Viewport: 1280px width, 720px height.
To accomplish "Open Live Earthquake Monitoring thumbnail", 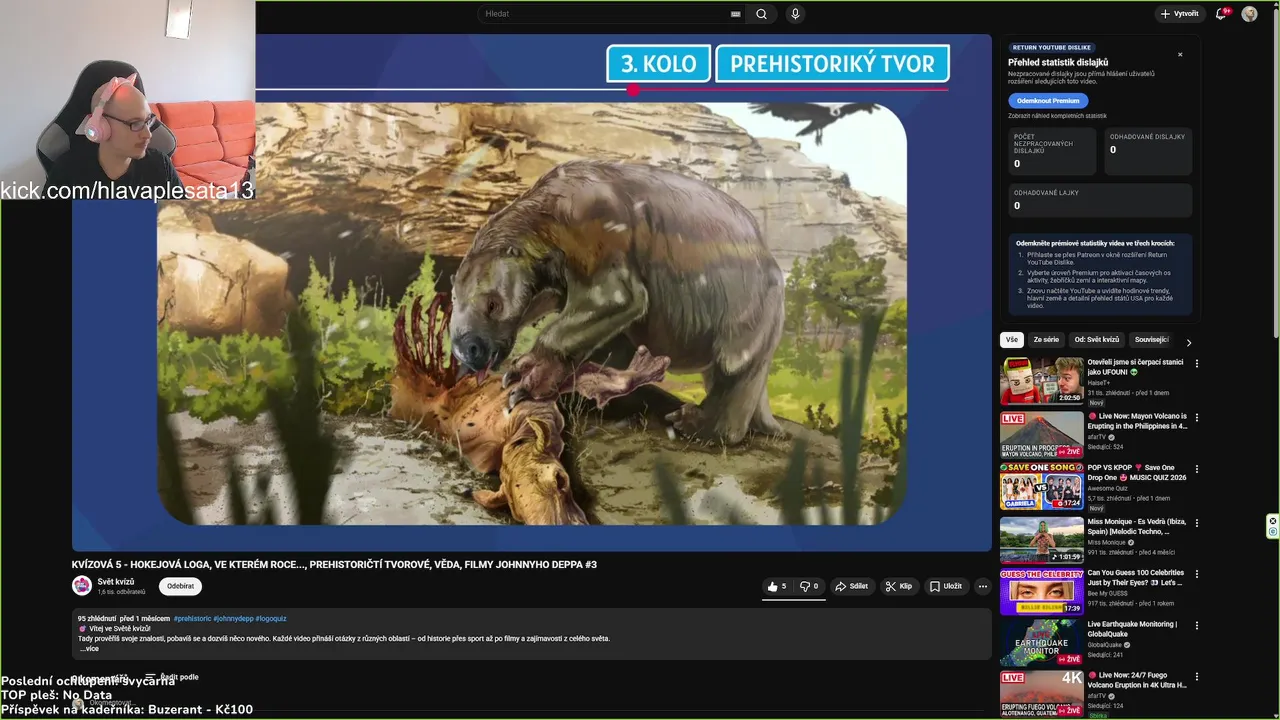I will pos(1042,644).
